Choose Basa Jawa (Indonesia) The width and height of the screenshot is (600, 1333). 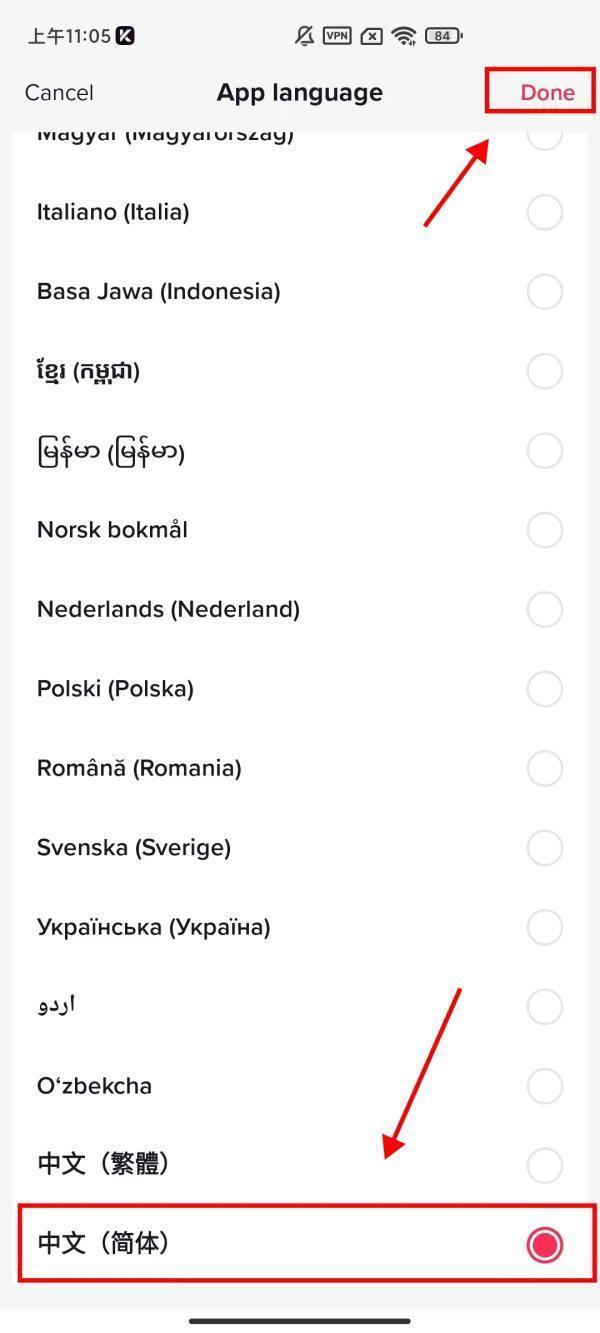click(x=300, y=291)
